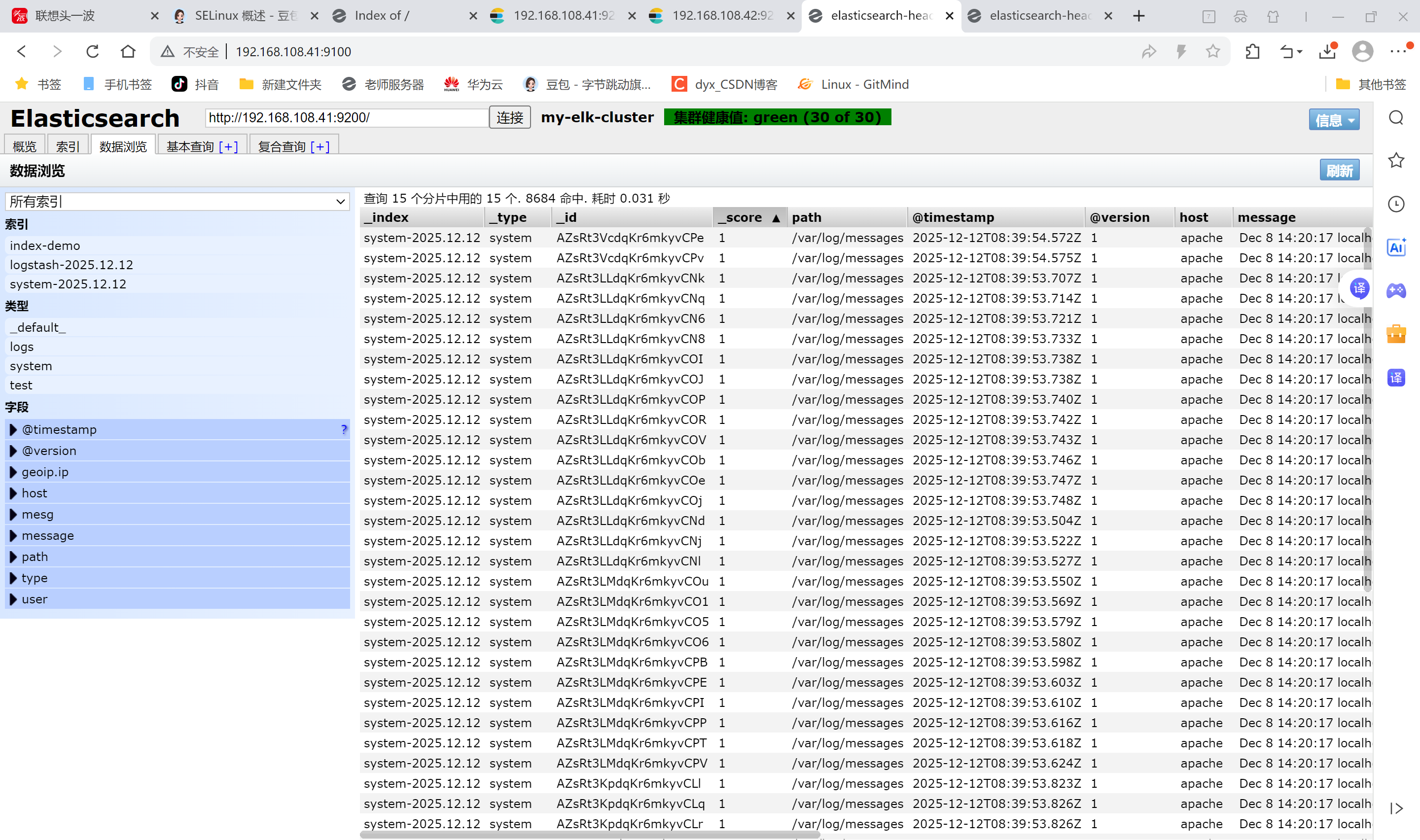Click the browser reload page icon

92,51
